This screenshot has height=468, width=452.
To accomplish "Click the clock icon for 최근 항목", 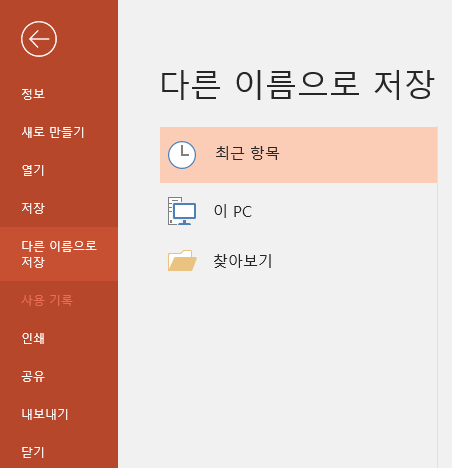I will (182, 155).
